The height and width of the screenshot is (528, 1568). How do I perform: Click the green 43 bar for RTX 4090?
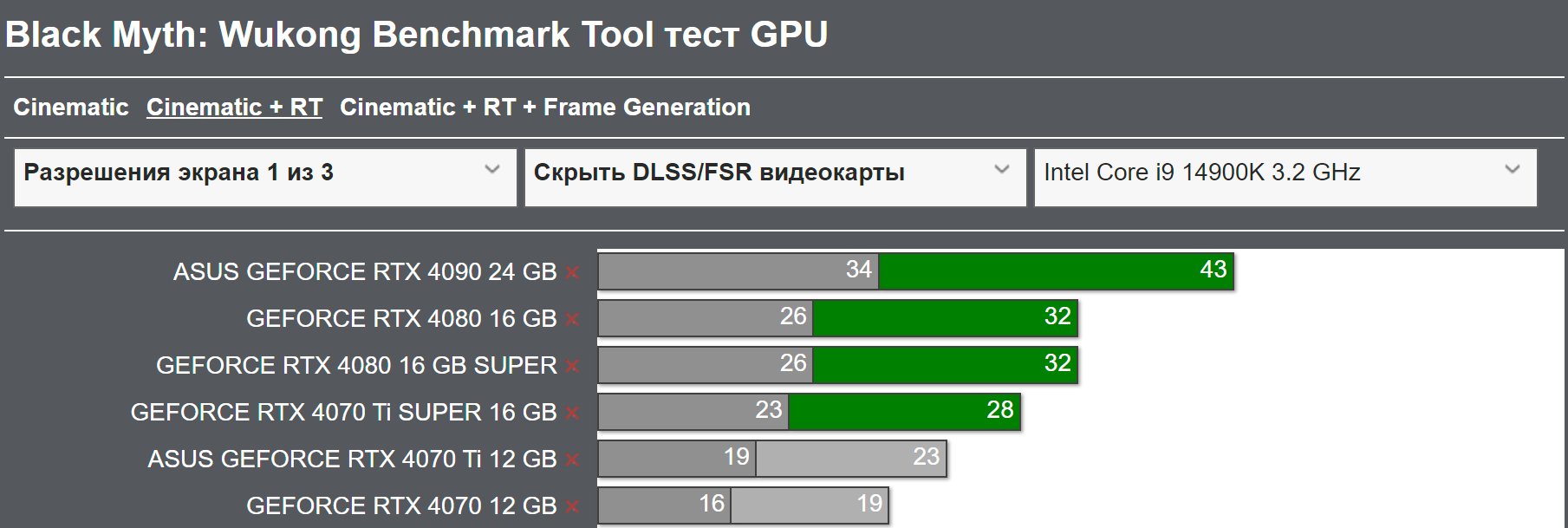[1056, 271]
